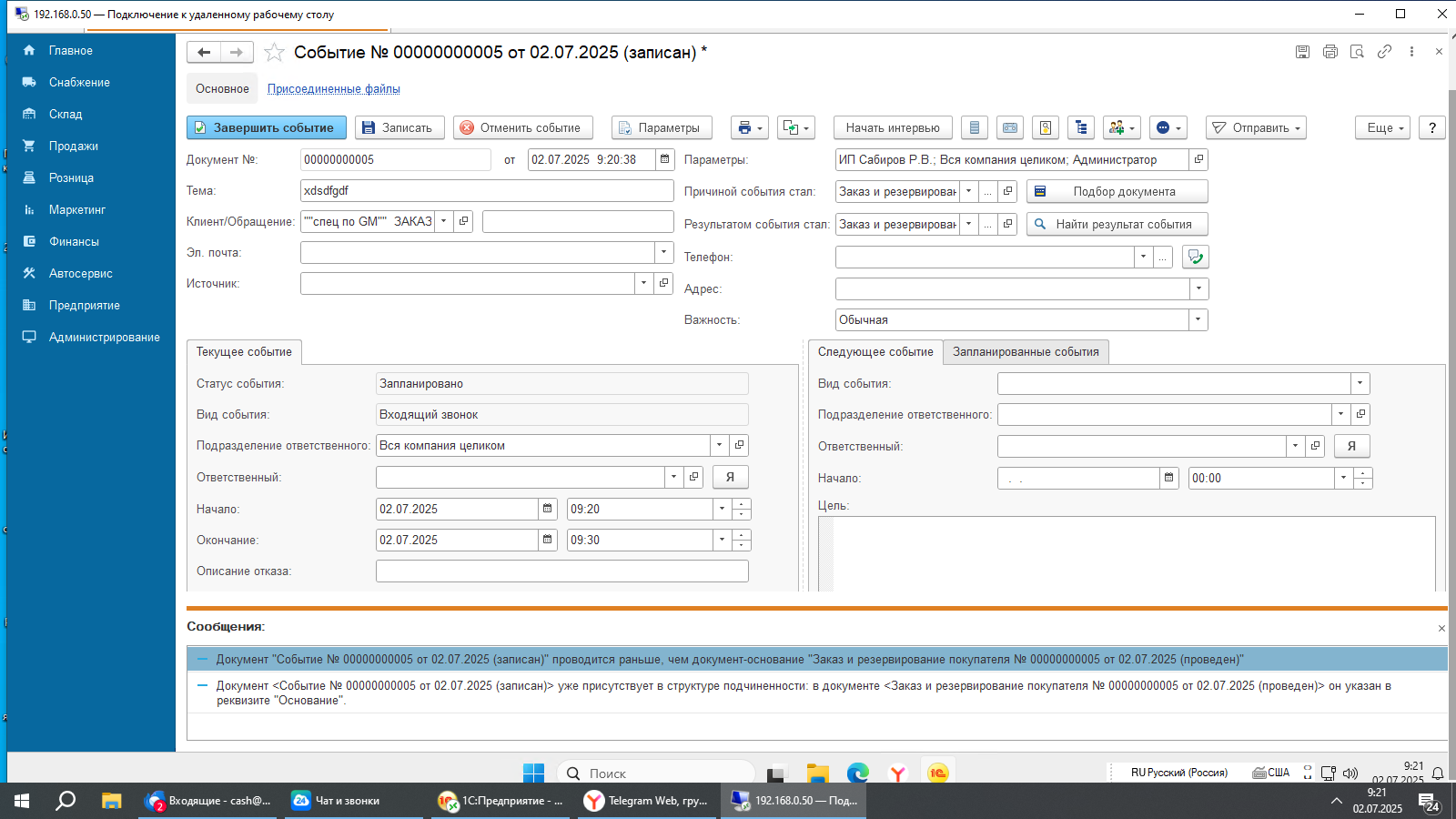This screenshot has width=1456, height=819.
Task: Open the Еще menu button
Action: click(1383, 127)
